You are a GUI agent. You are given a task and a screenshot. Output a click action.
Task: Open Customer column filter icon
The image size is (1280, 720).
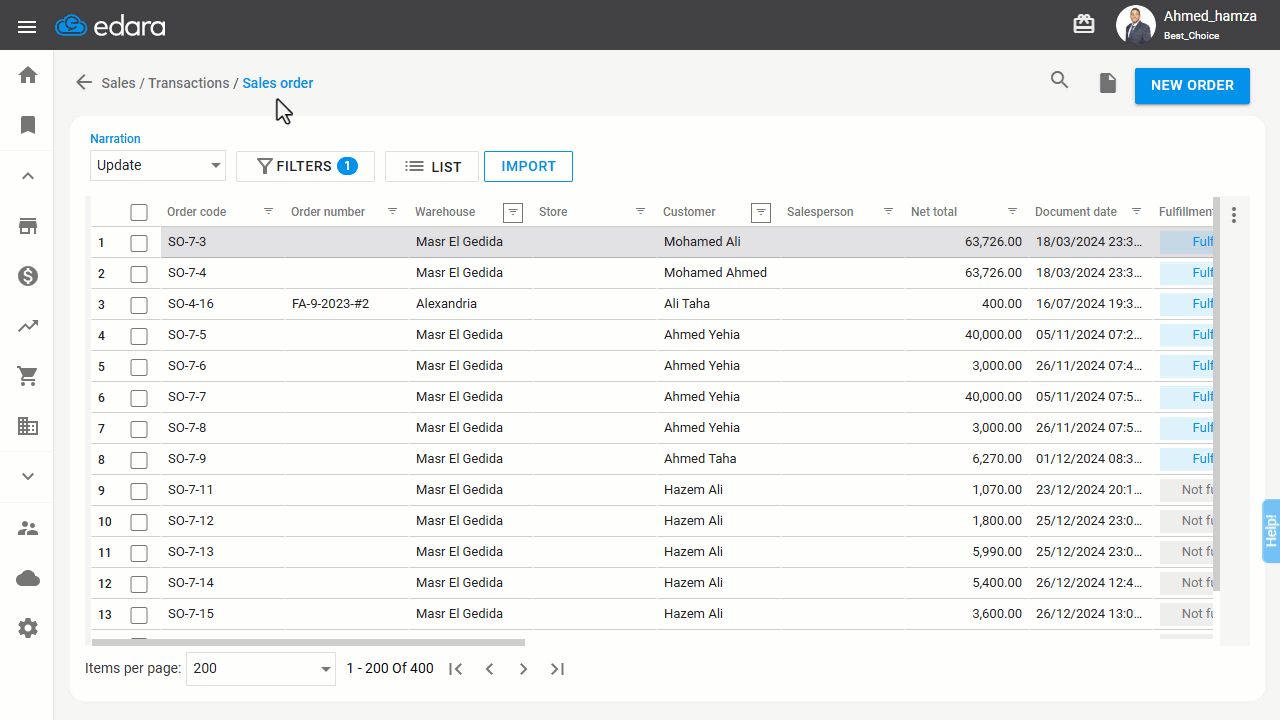coord(761,212)
